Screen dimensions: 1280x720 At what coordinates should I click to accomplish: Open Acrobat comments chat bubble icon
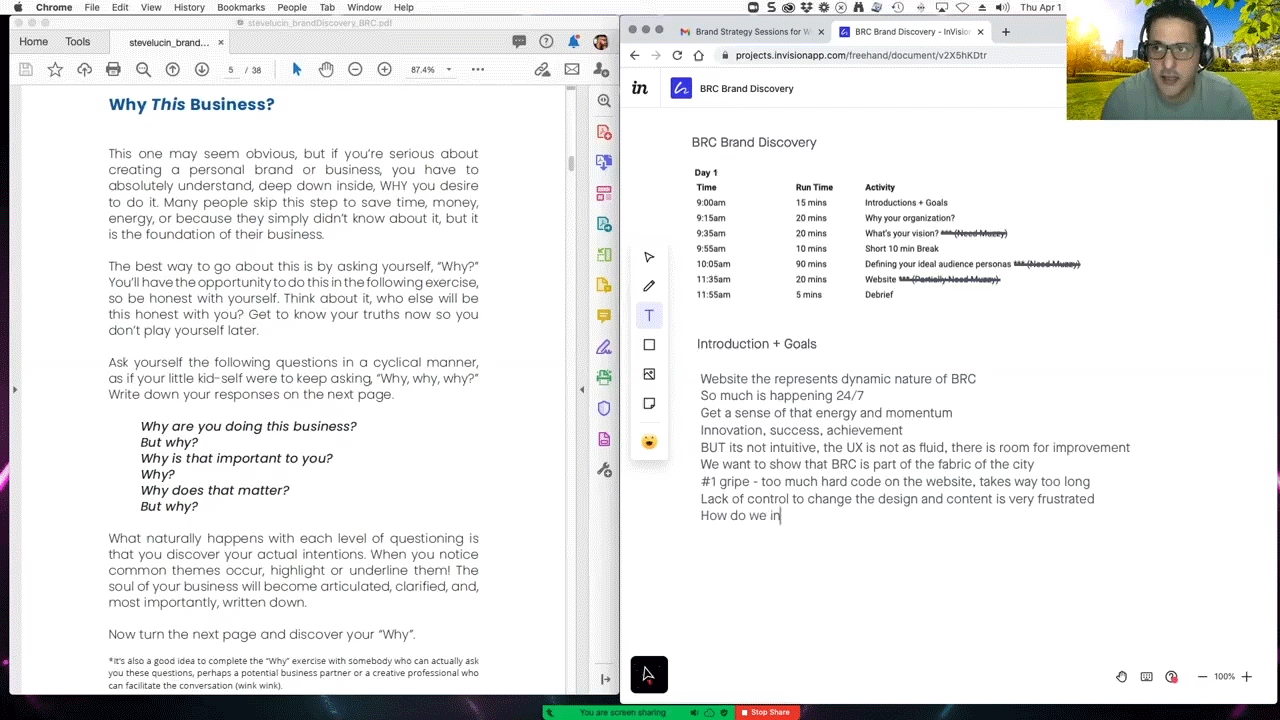(x=519, y=42)
